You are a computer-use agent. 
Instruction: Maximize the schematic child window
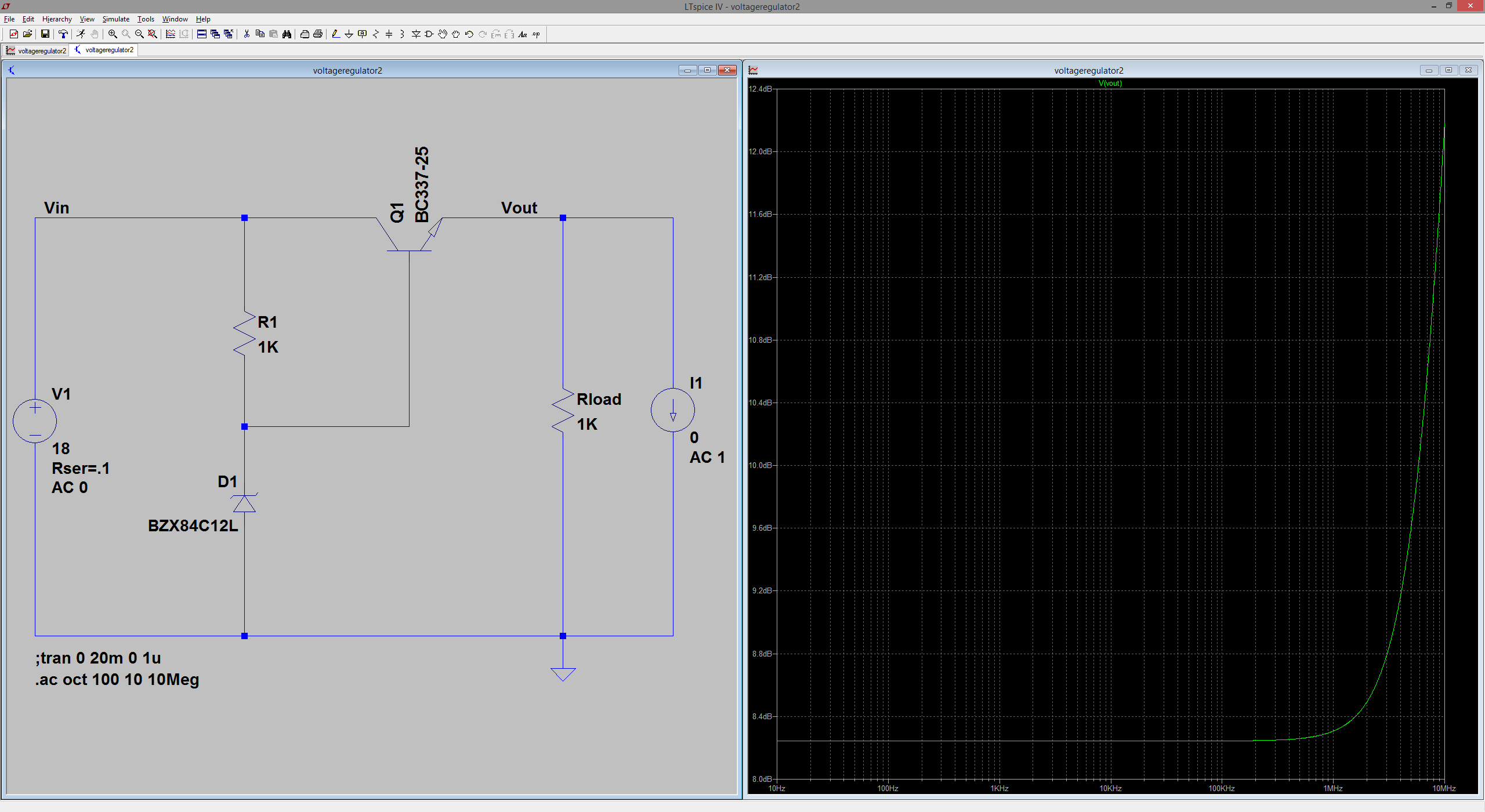pyautogui.click(x=707, y=70)
